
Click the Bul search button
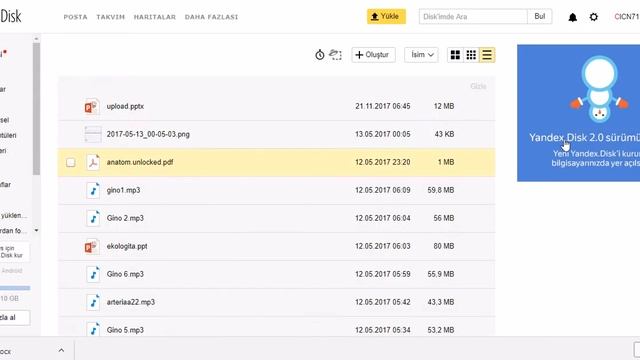[540, 16]
